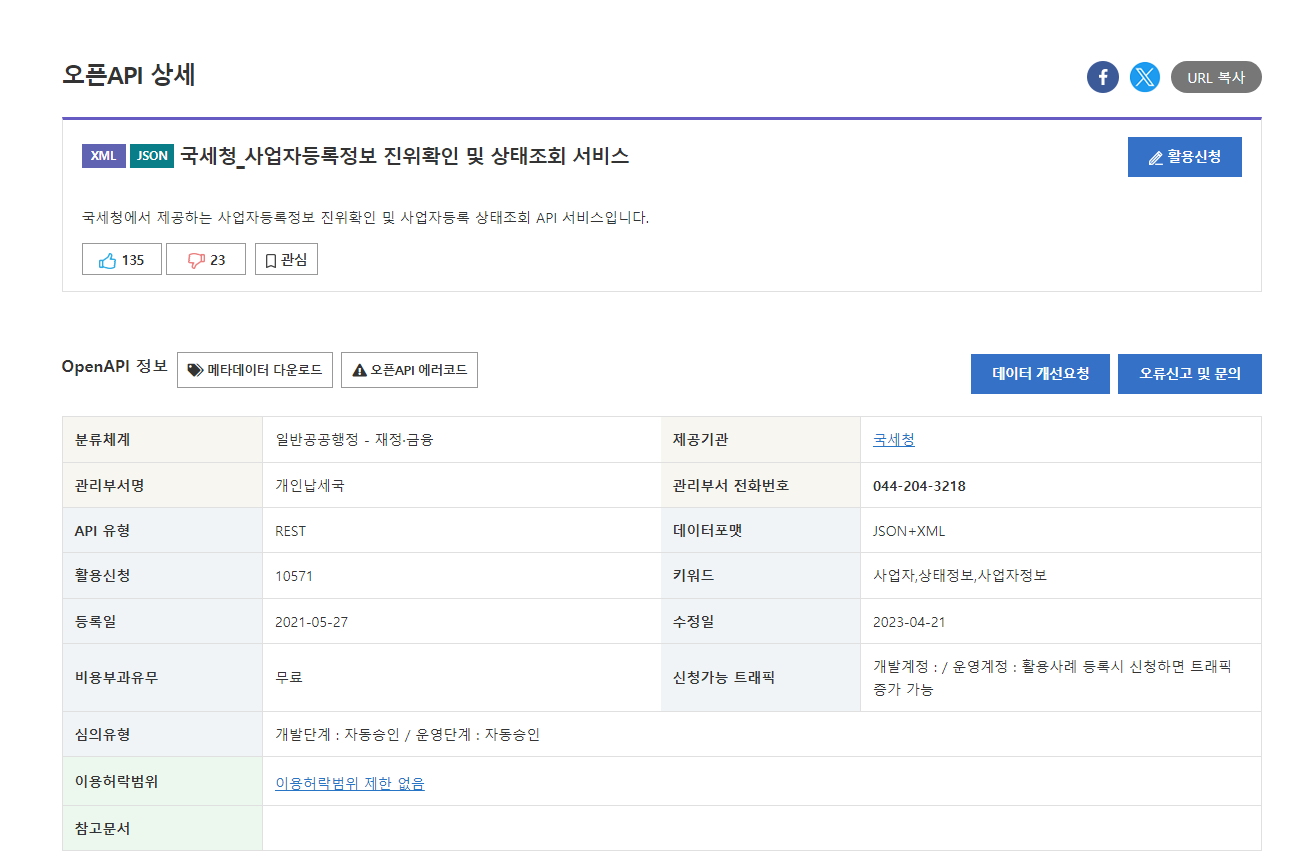The height and width of the screenshot is (865, 1311).
Task: Click the 데이터포맷 header cell
Action: point(760,530)
